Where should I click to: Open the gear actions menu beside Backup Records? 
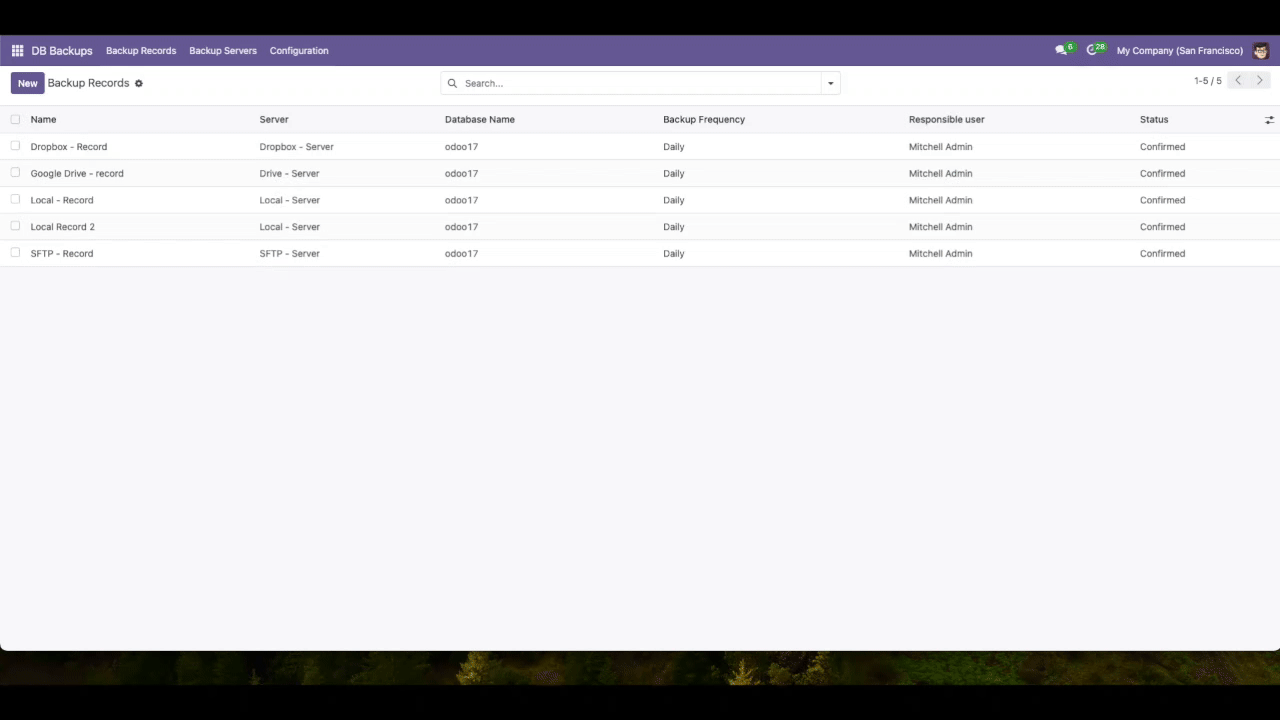[139, 83]
